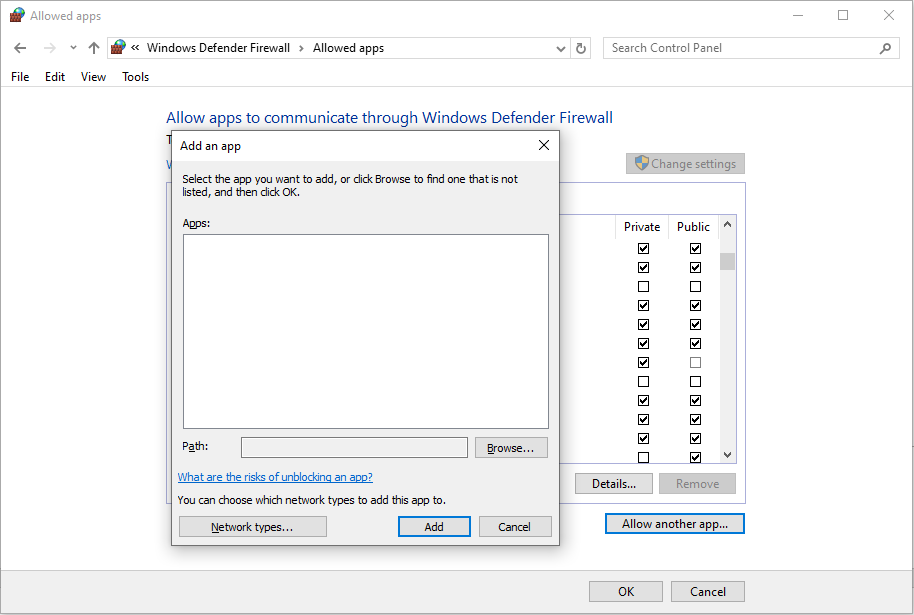This screenshot has width=914, height=615.
Task: Go up one level with the up arrow
Action: [93, 48]
